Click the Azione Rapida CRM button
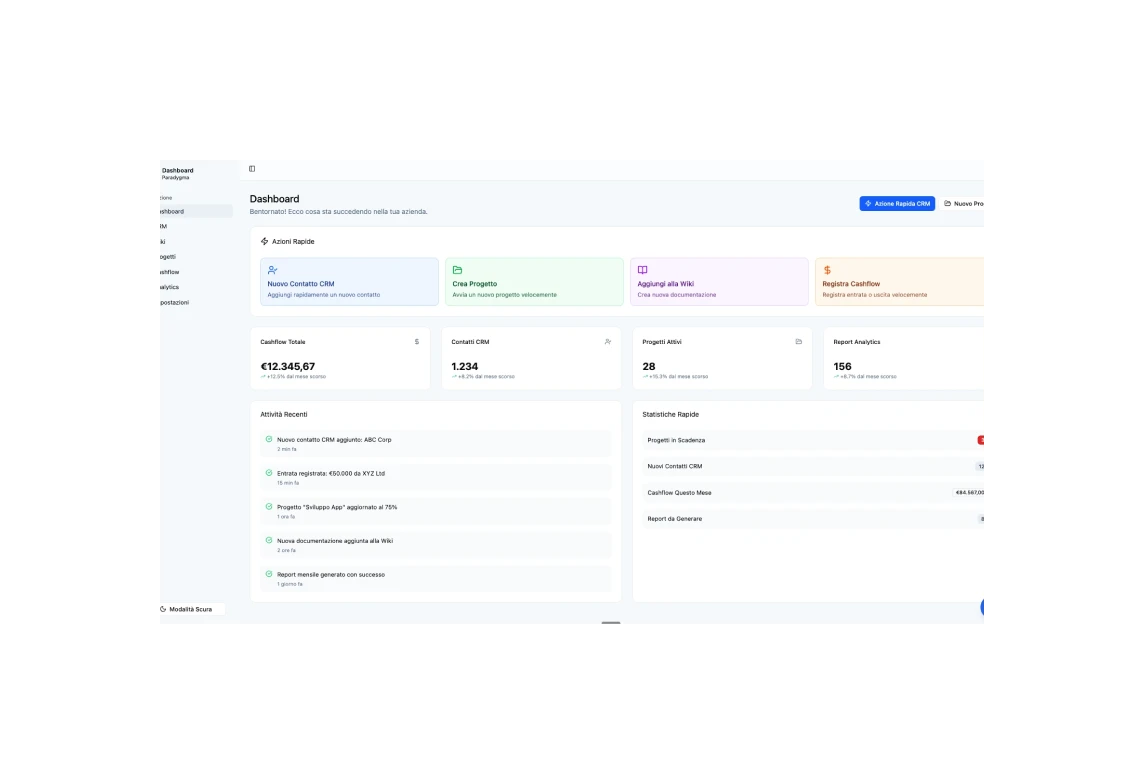This screenshot has height=784, width=1144. (x=897, y=203)
